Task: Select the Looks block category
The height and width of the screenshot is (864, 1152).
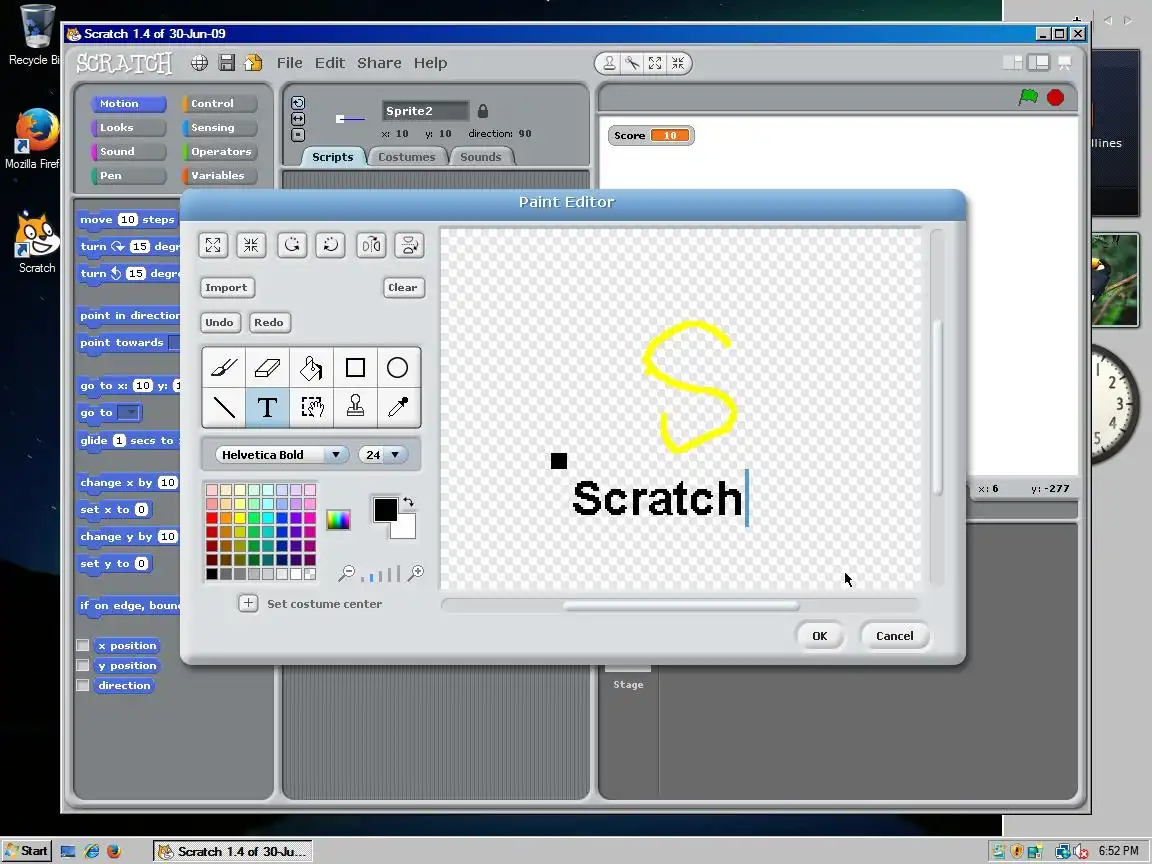Action: point(128,127)
